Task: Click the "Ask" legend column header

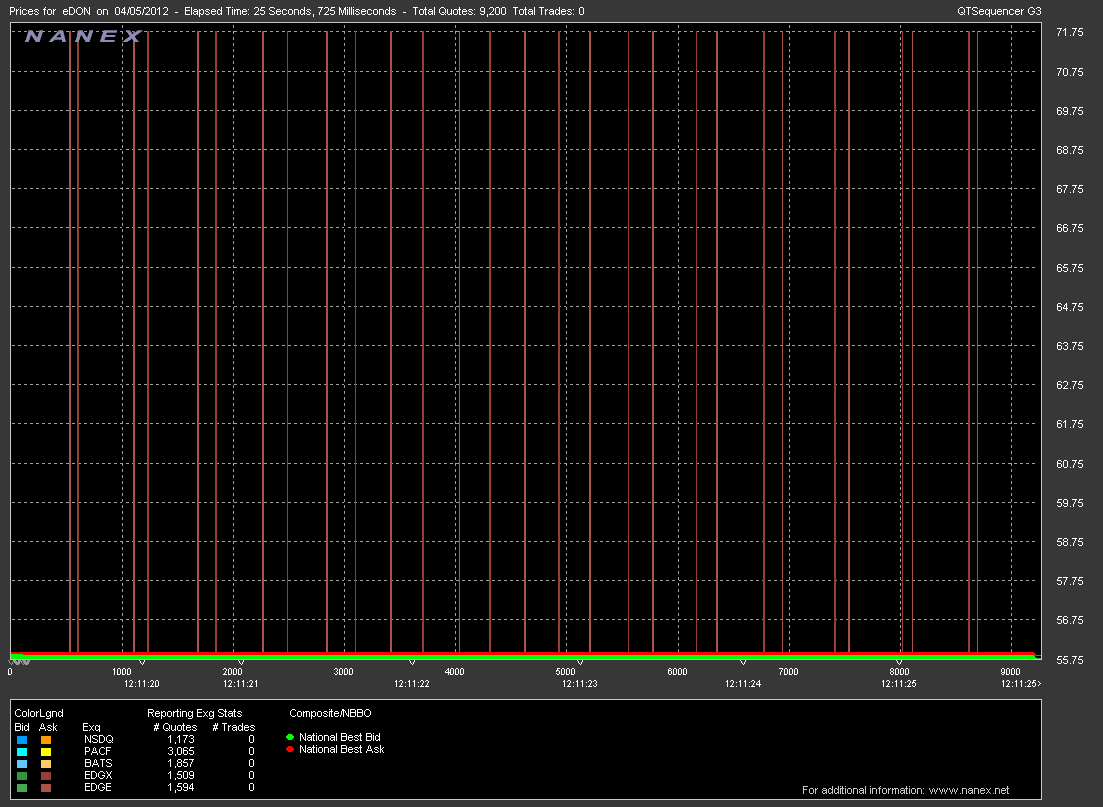Action: tap(48, 727)
